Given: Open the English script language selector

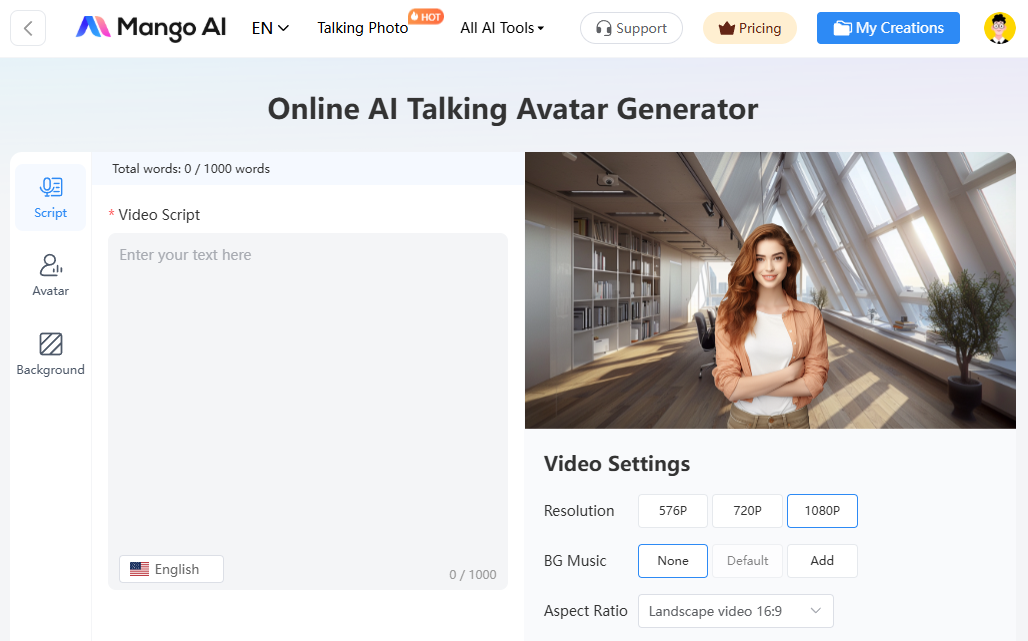Looking at the screenshot, I should pos(170,568).
